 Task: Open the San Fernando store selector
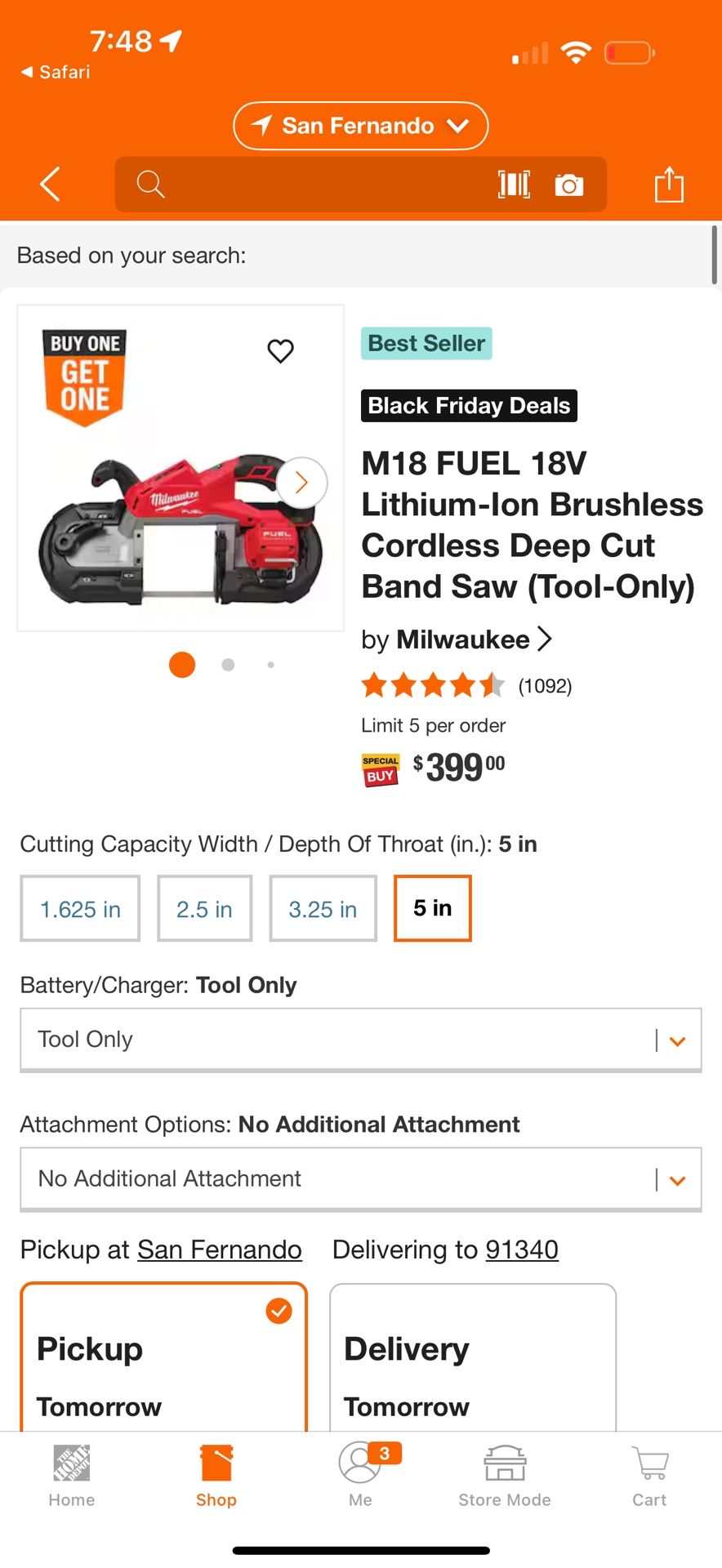360,126
